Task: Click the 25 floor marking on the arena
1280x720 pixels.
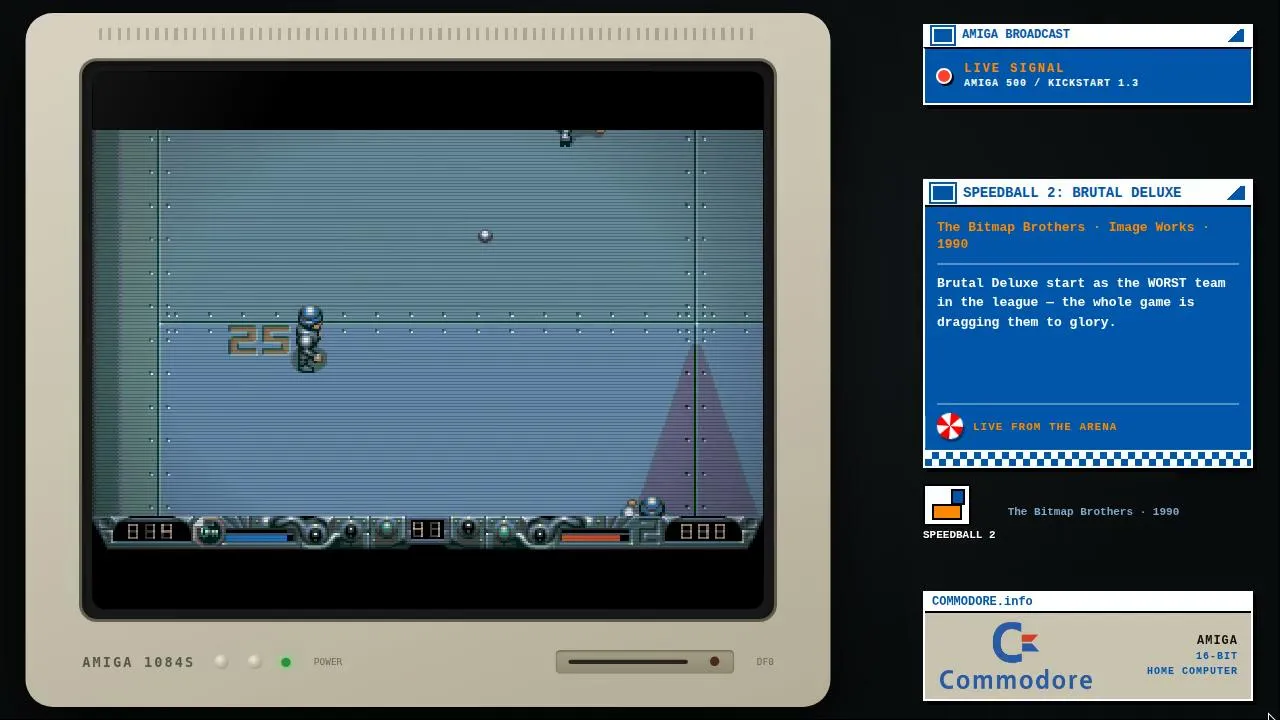Action: 259,341
